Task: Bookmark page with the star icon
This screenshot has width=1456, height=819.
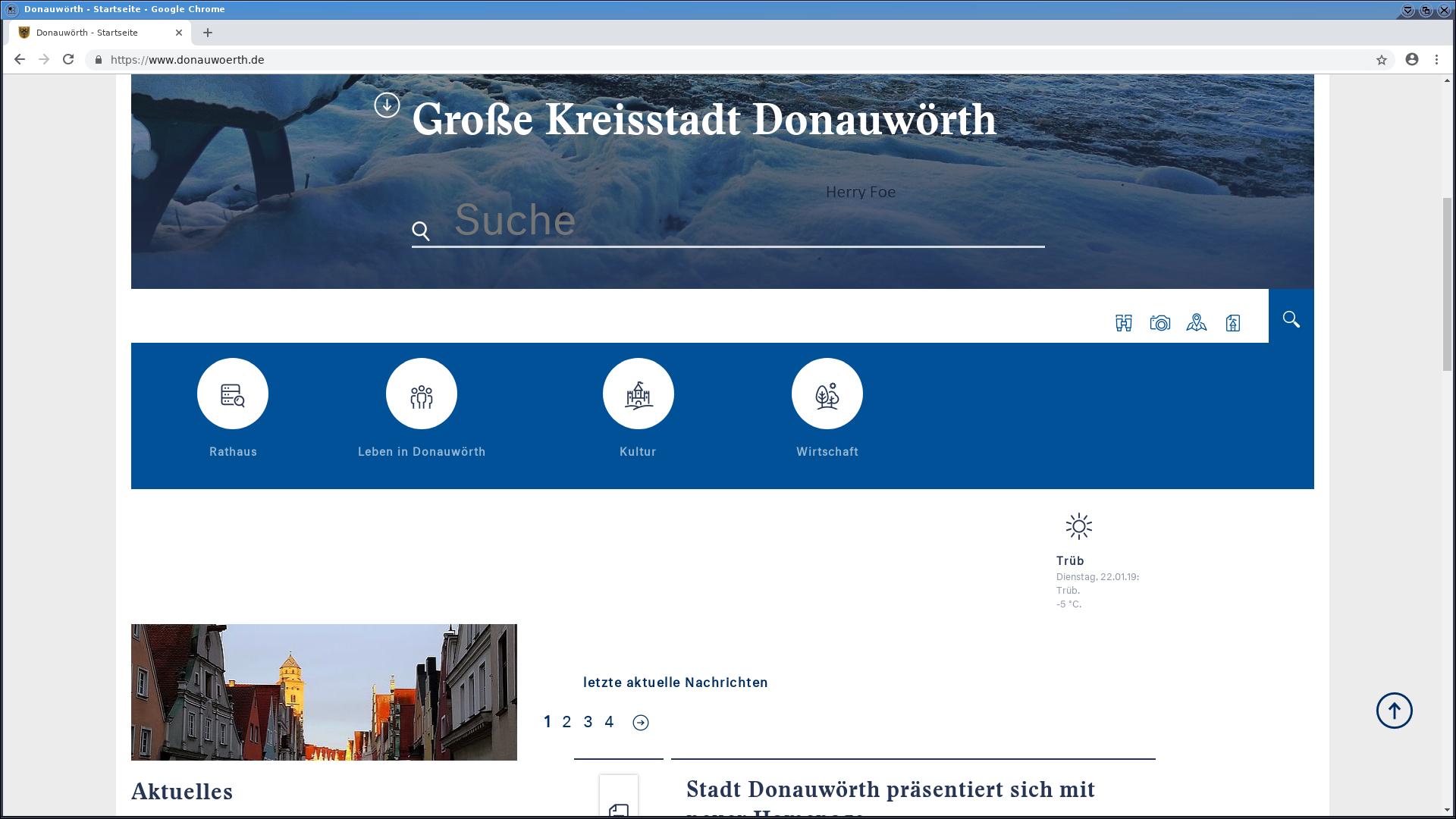Action: (x=1381, y=60)
